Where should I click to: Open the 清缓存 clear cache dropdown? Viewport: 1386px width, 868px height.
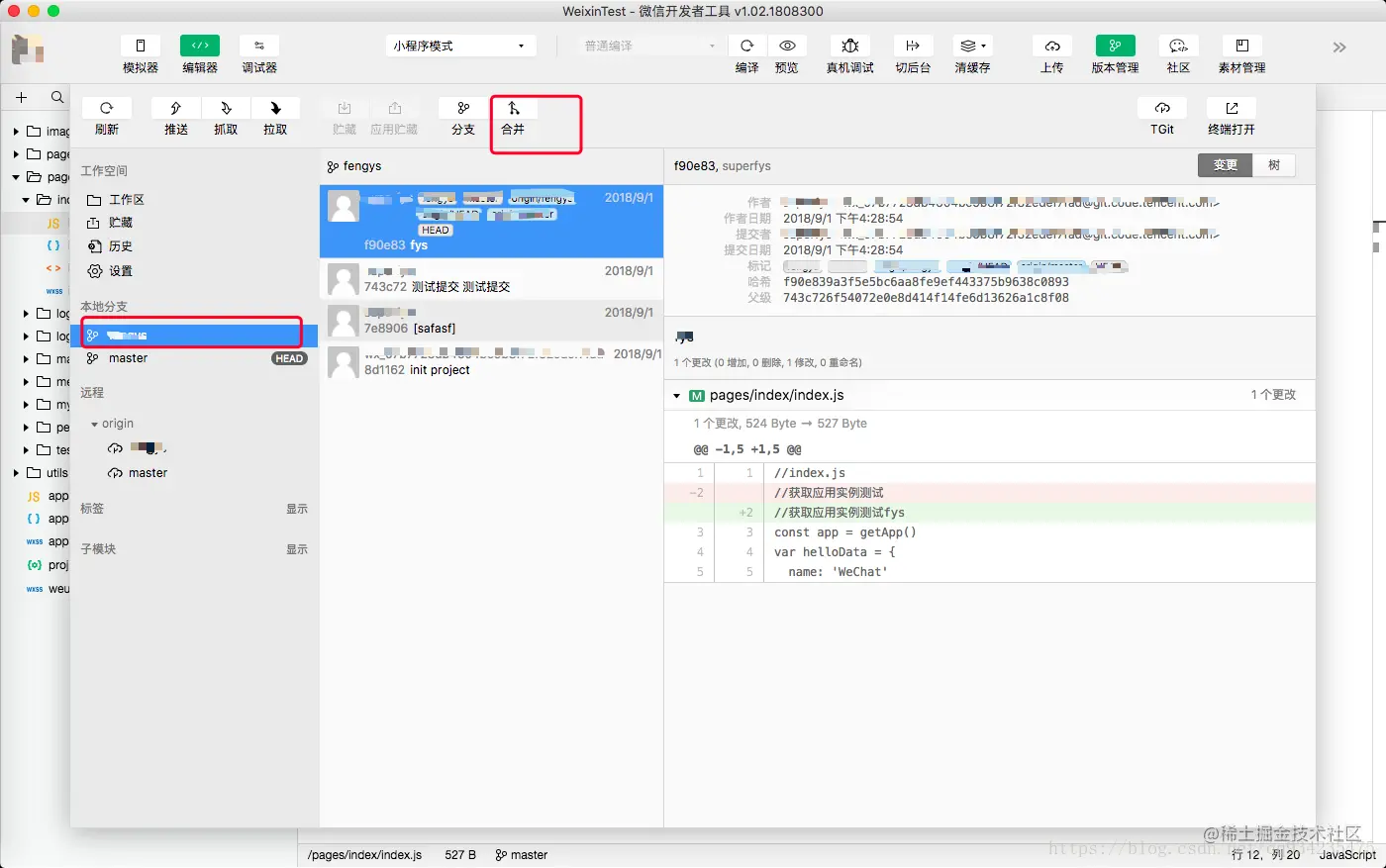[972, 46]
